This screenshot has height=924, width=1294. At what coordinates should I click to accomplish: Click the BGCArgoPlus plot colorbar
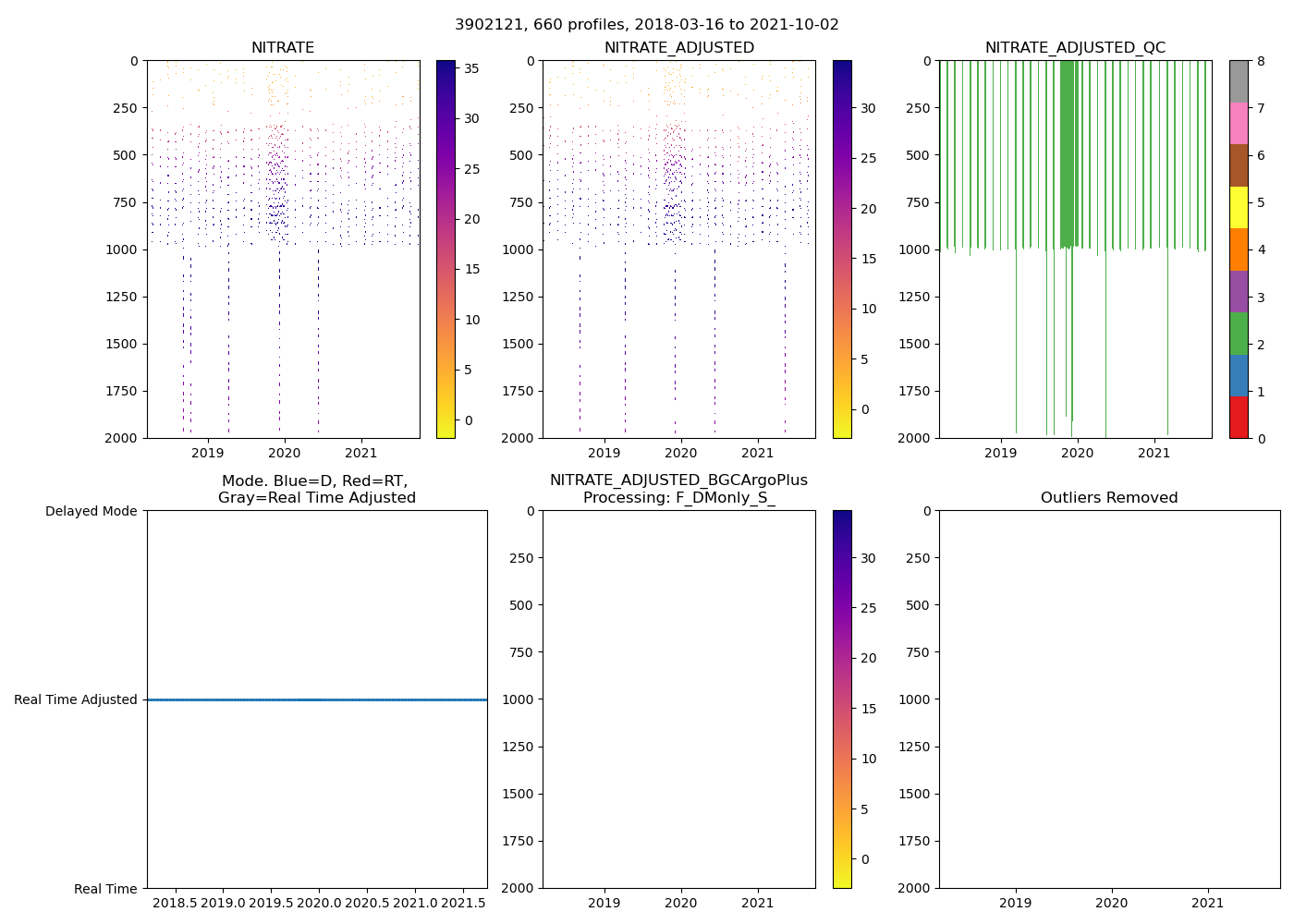pos(842,699)
